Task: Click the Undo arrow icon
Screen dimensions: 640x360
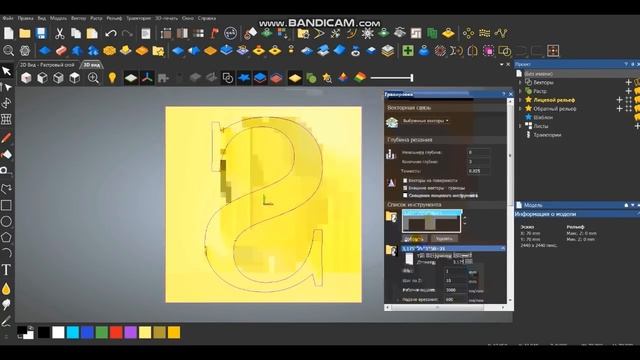Action: (x=111, y=33)
